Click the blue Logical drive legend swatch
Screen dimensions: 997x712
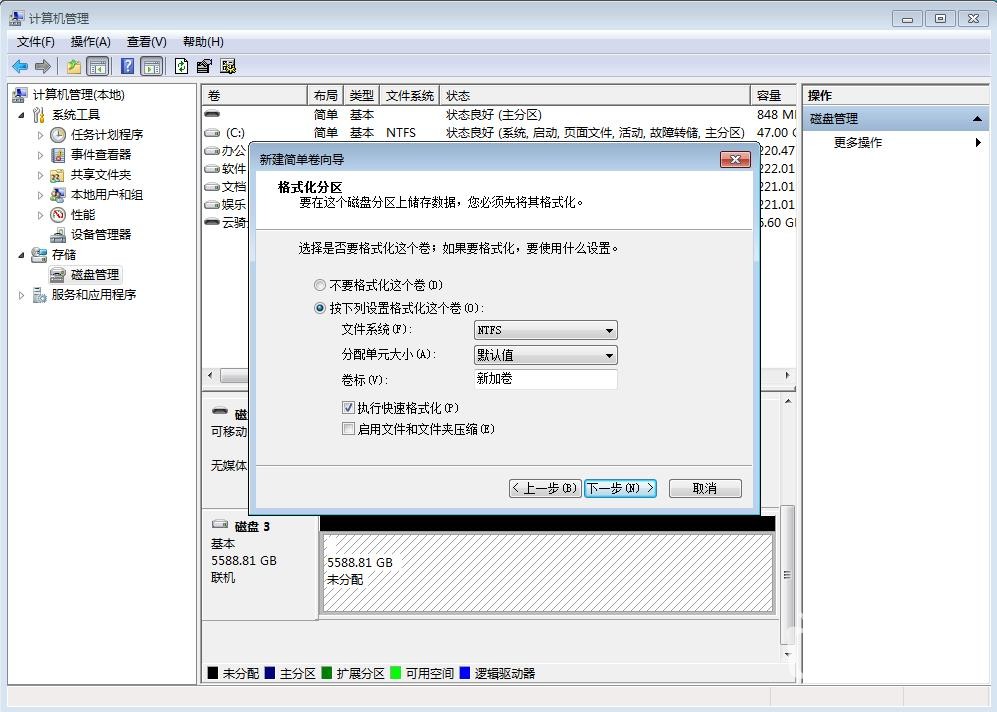(x=465, y=673)
